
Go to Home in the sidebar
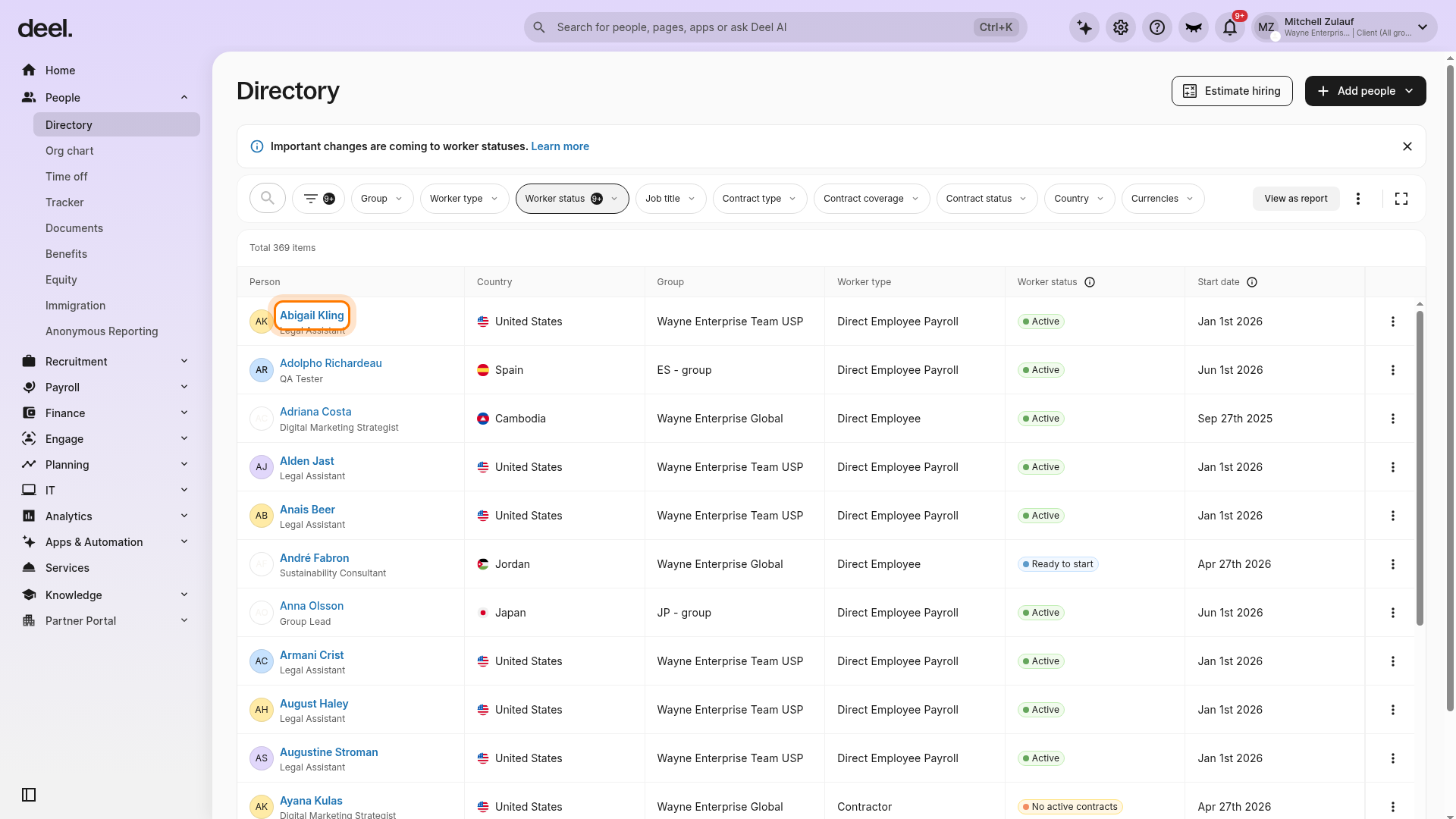60,71
